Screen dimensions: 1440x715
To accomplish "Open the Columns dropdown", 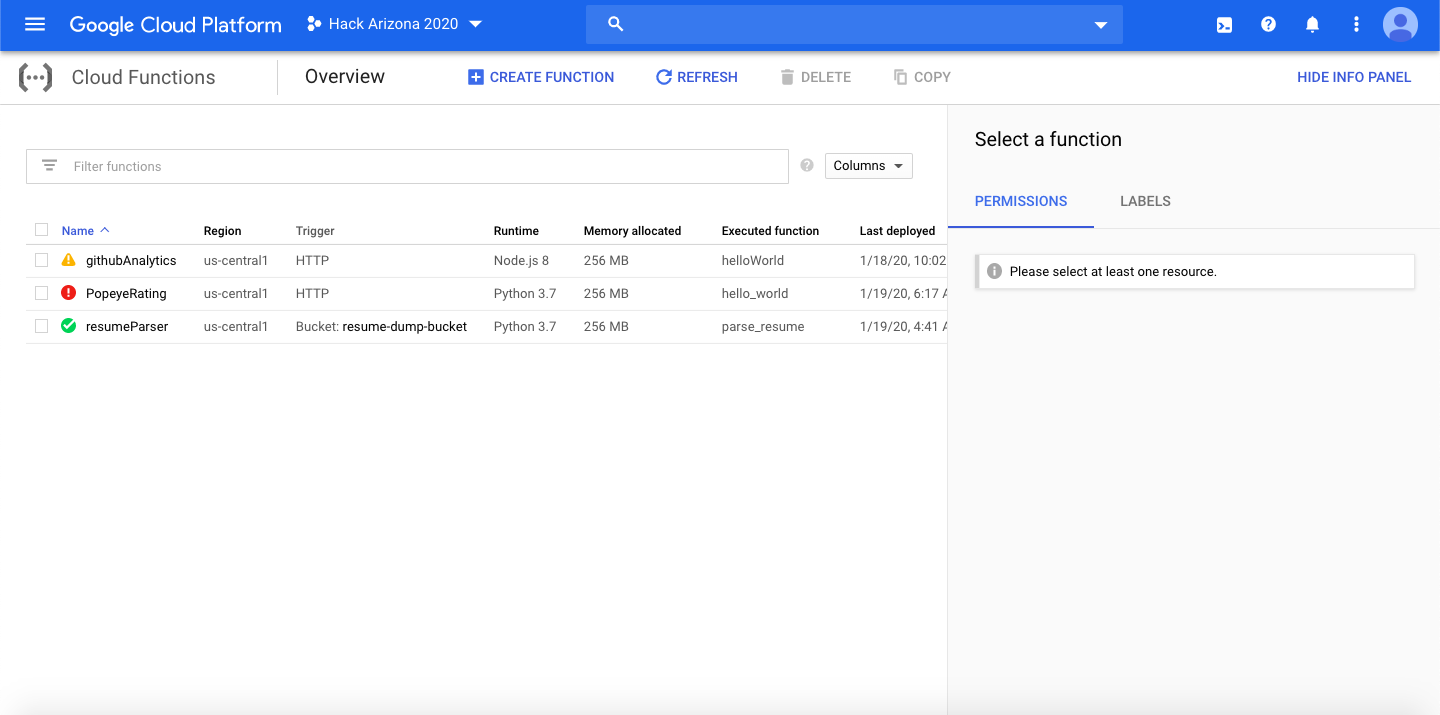I will pos(868,166).
